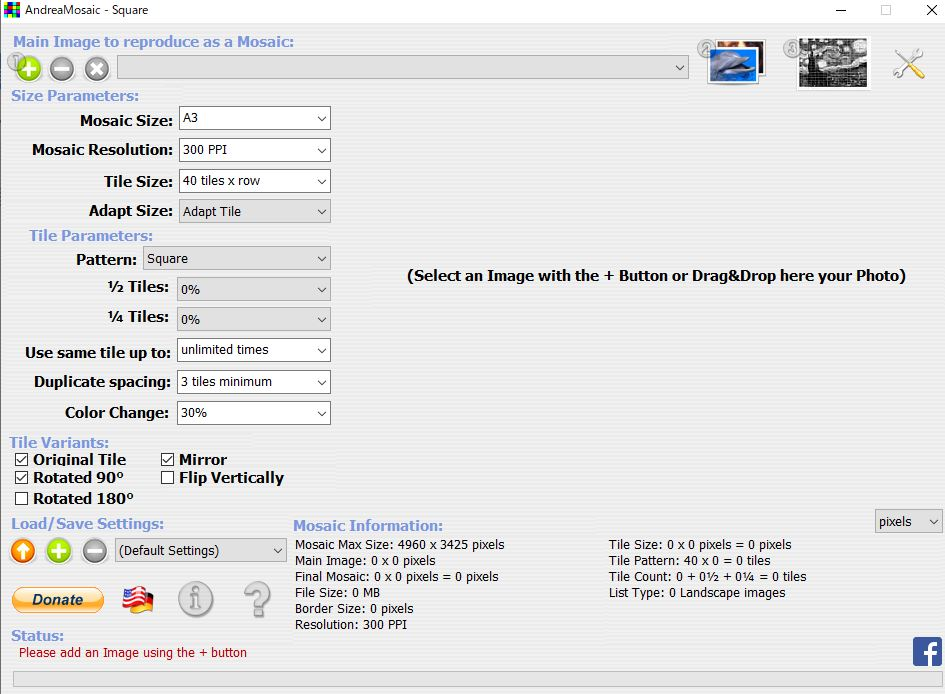The image size is (945, 694).
Task: Click the Donate button
Action: click(x=58, y=600)
